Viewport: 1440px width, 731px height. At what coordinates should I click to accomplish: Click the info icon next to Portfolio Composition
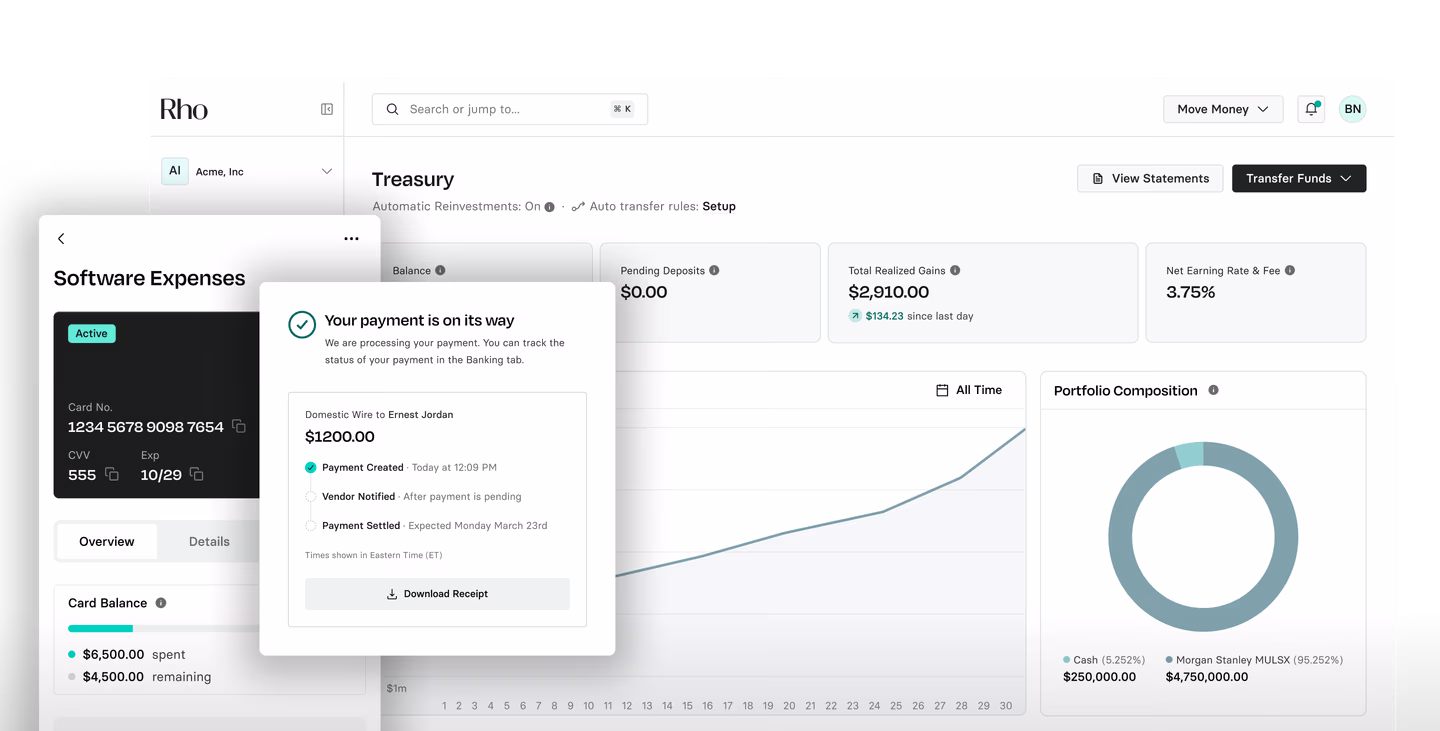(1215, 390)
